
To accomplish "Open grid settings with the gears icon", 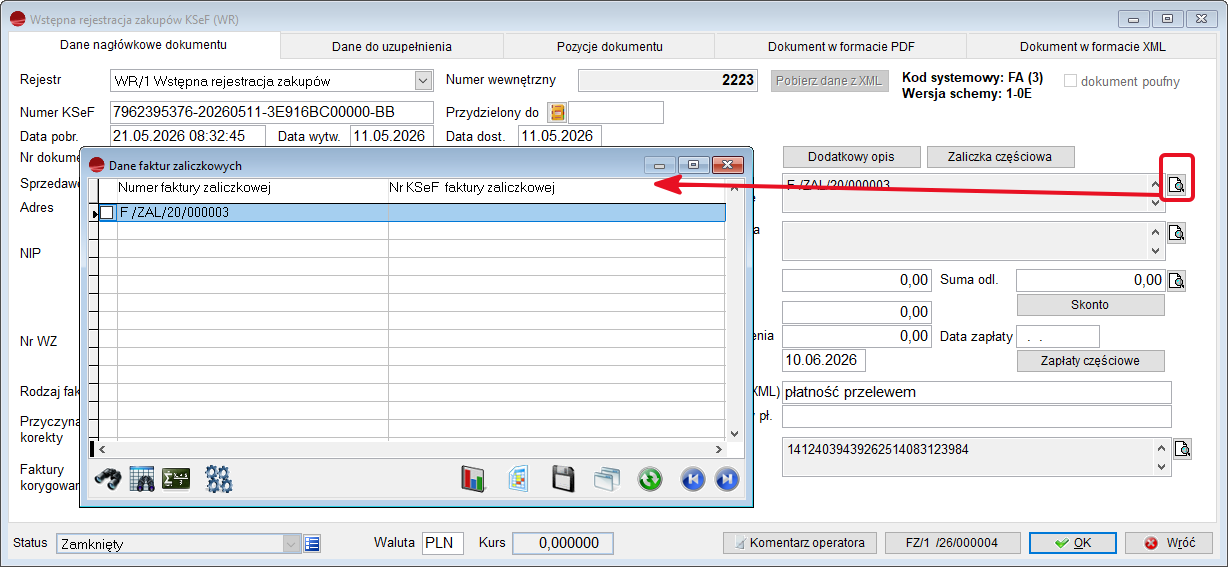I will (219, 478).
